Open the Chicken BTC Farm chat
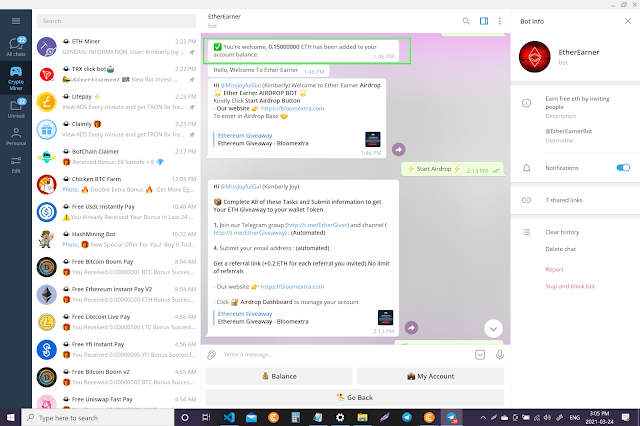Viewport: 640px width, 426px height. 116,184
